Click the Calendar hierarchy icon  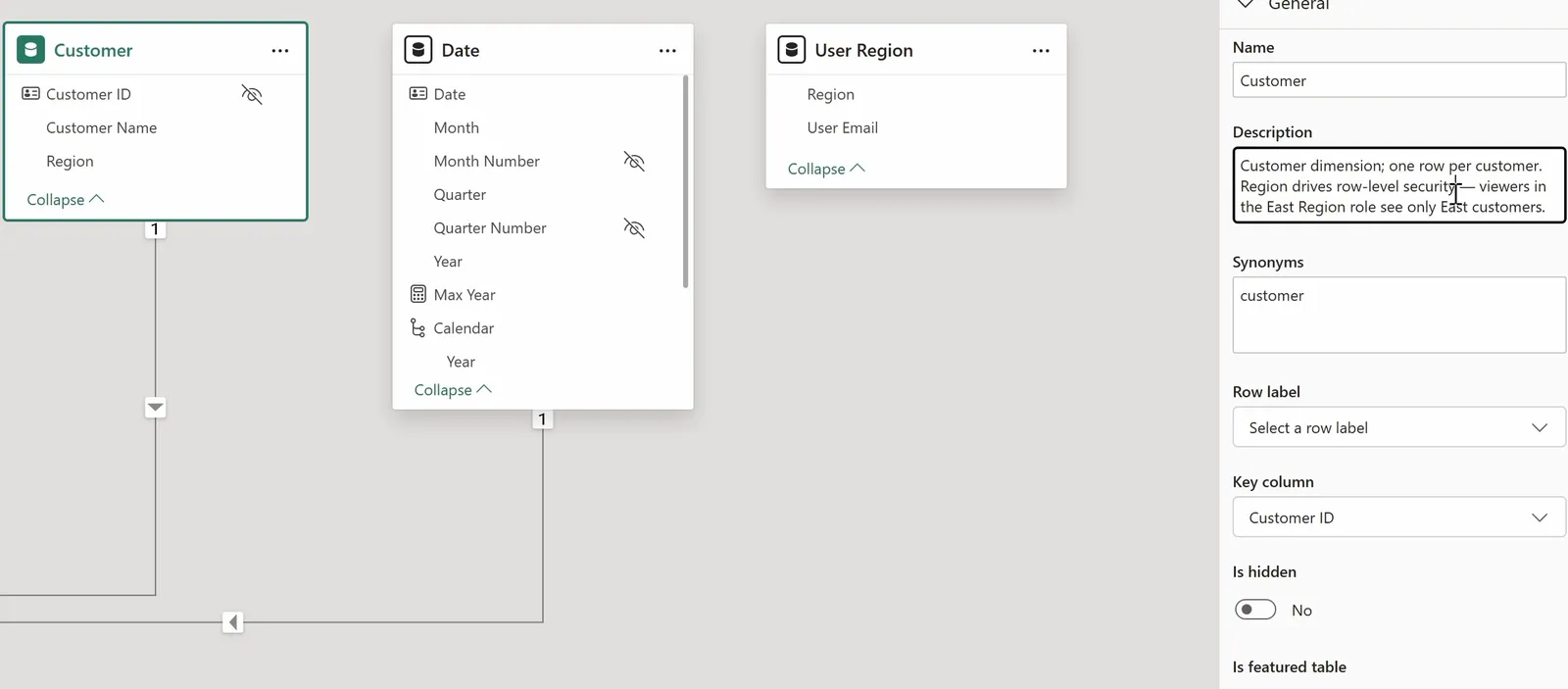(x=417, y=327)
